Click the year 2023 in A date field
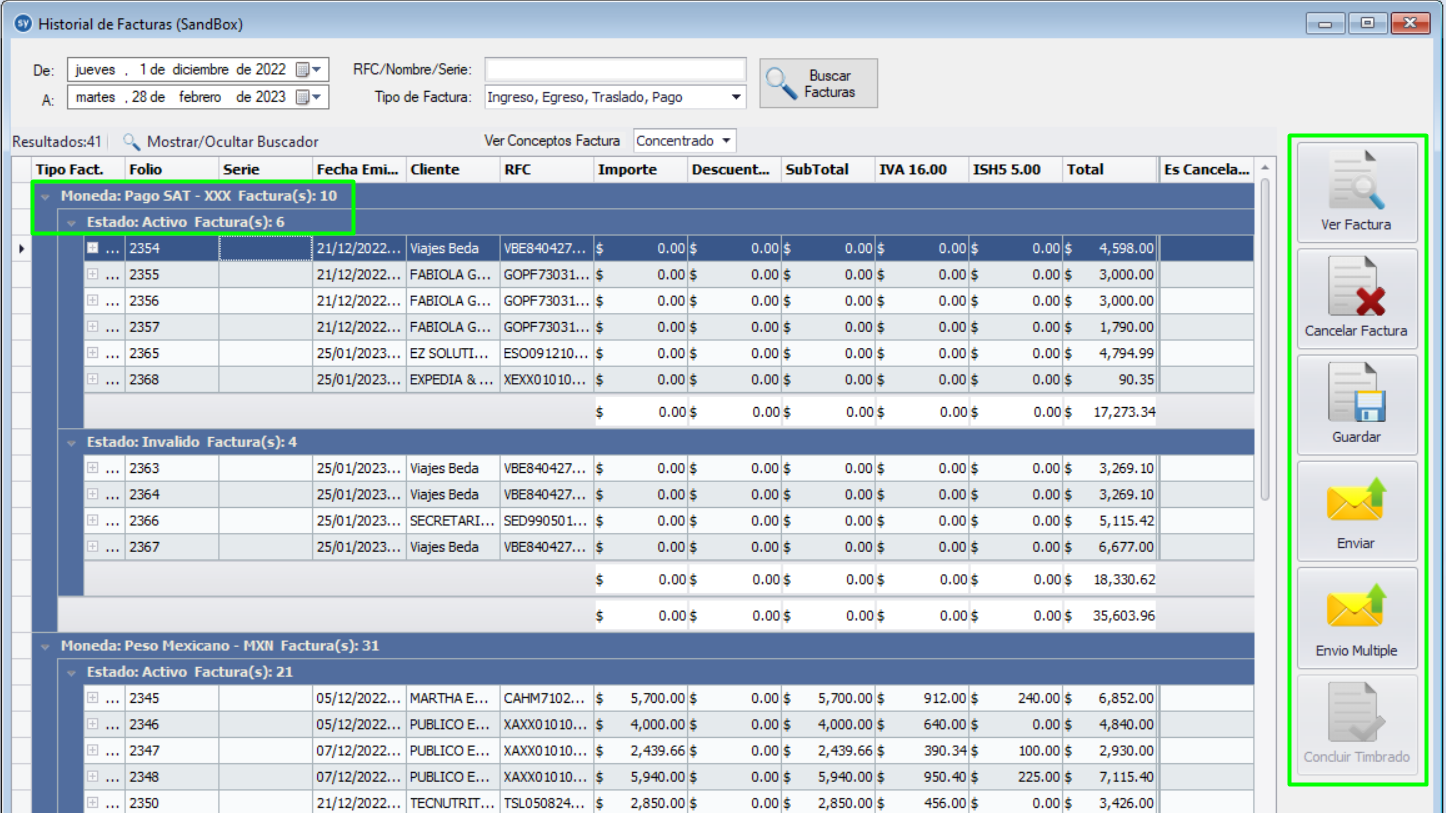Screen dimensions: 1446x813 point(269,97)
